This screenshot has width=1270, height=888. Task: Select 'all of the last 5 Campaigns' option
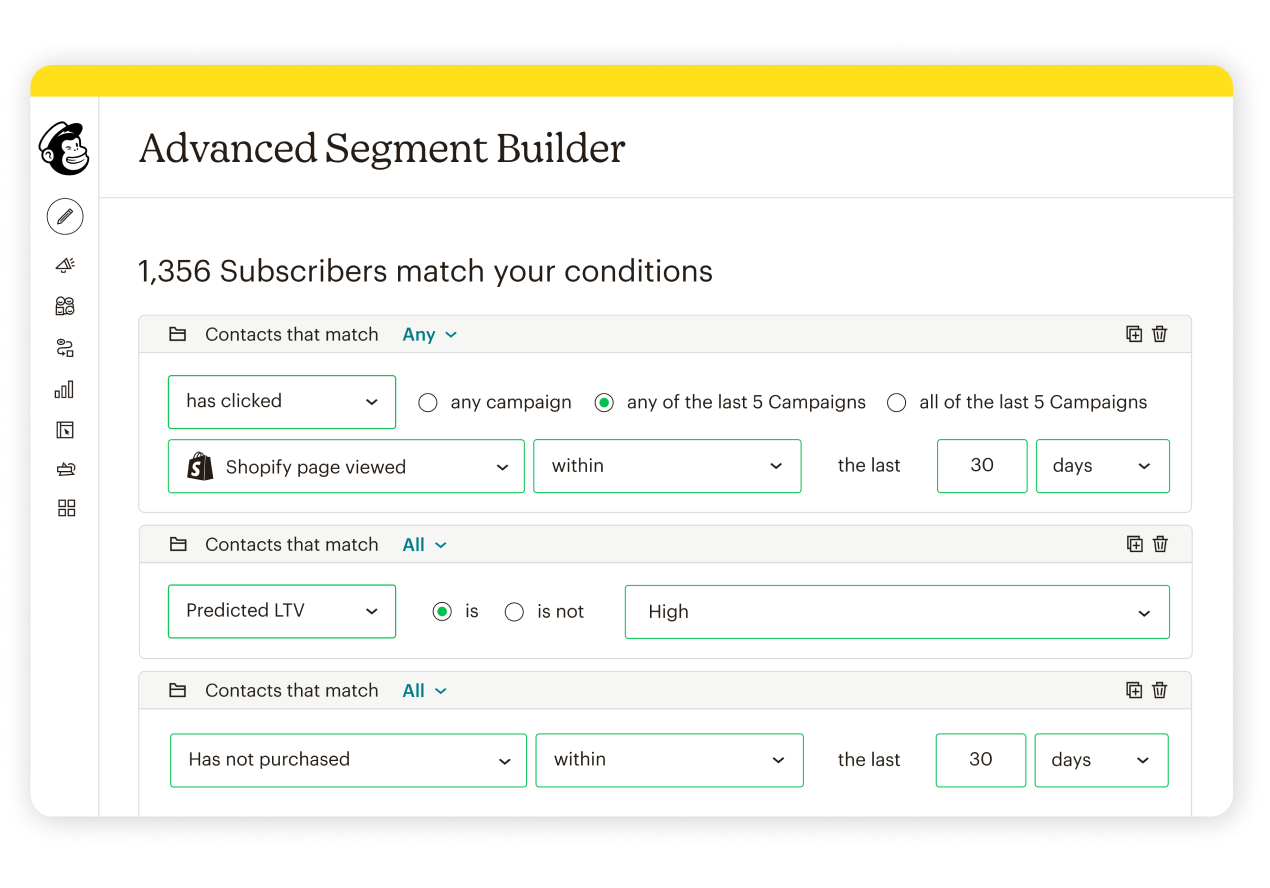(x=897, y=403)
